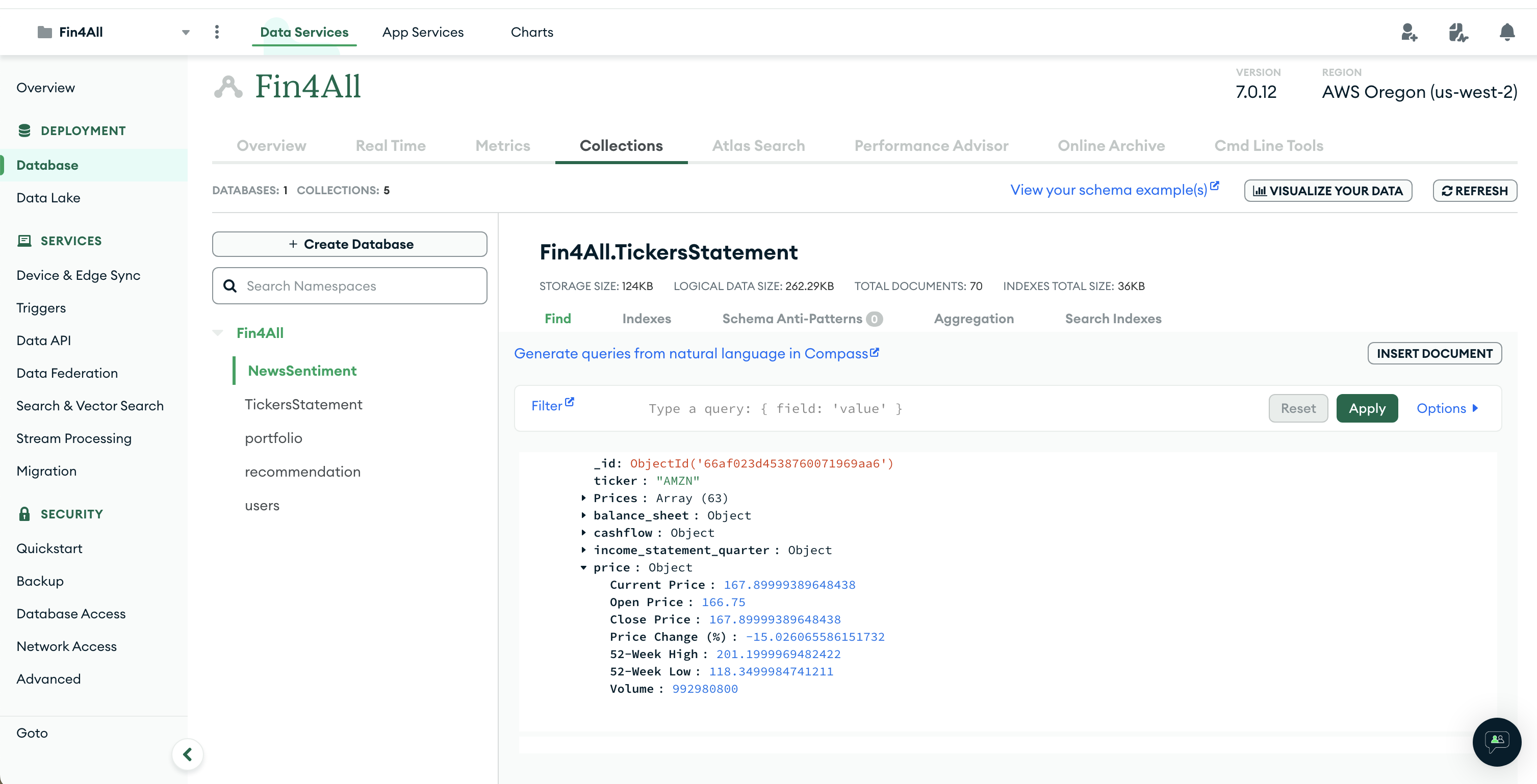Collapse the Fin4All database tree
This screenshot has width=1537, height=784.
[x=218, y=333]
